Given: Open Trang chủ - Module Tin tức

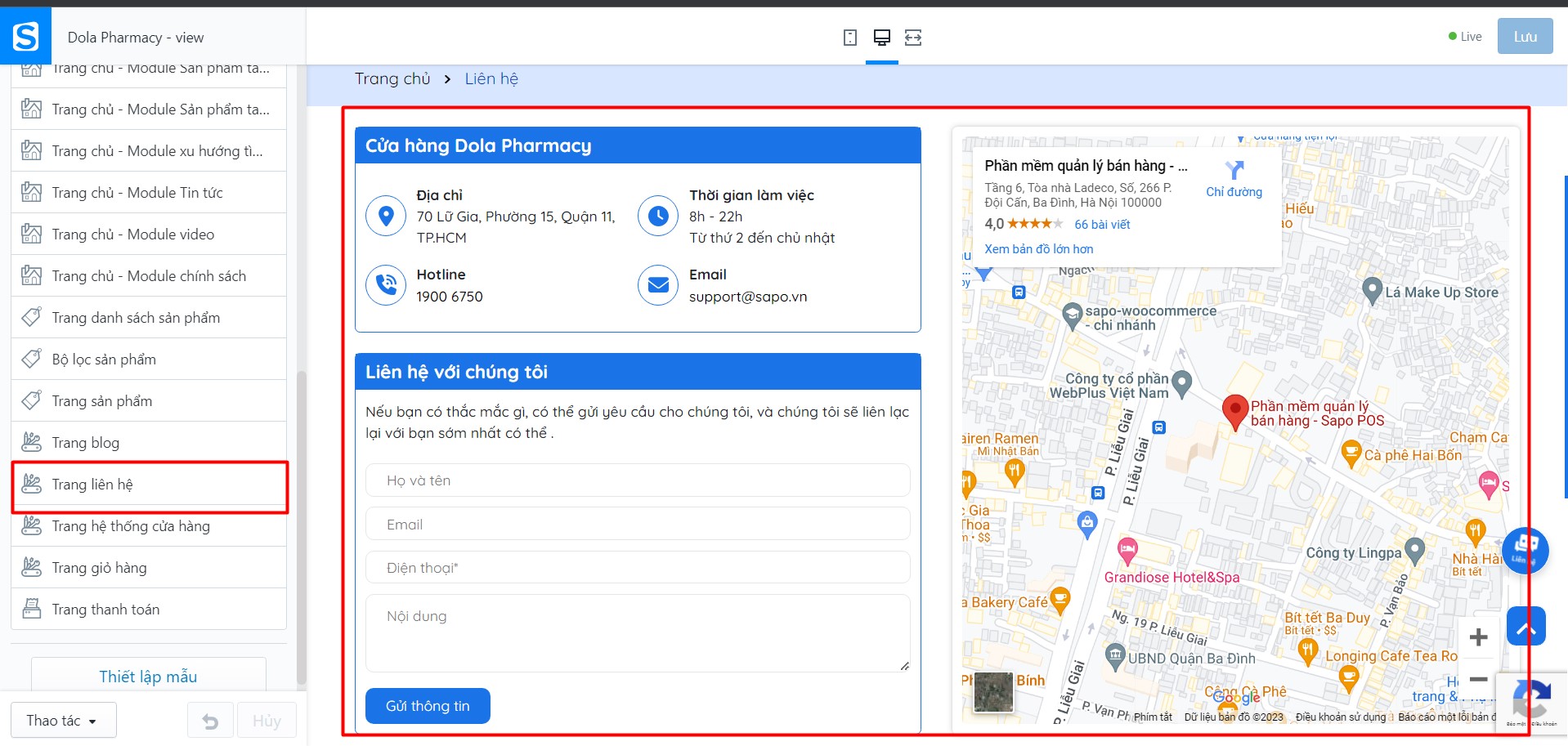Looking at the screenshot, I should click(149, 192).
